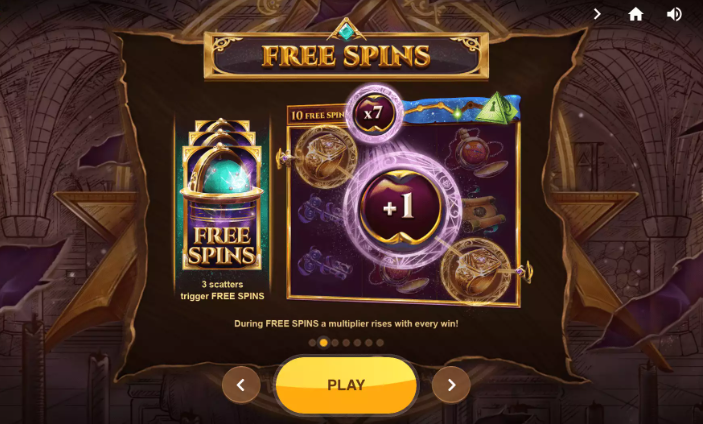The width and height of the screenshot is (703, 424).
Task: Click the x7 multiplier badge
Action: (373, 113)
